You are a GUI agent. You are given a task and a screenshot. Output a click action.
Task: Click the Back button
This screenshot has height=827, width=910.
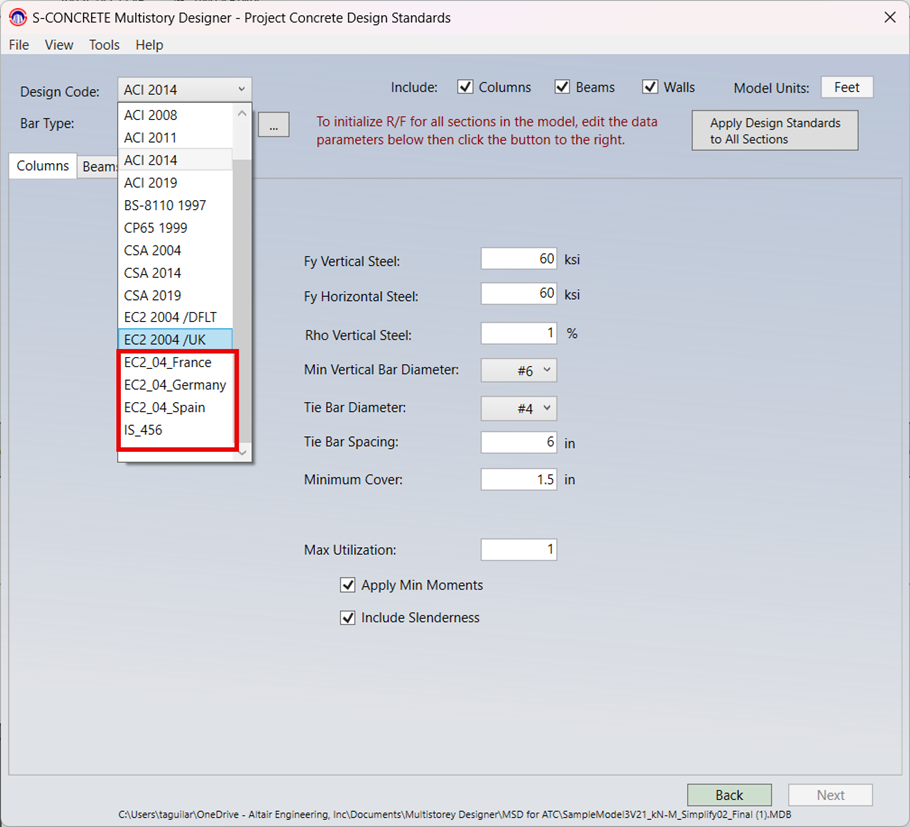[x=730, y=795]
